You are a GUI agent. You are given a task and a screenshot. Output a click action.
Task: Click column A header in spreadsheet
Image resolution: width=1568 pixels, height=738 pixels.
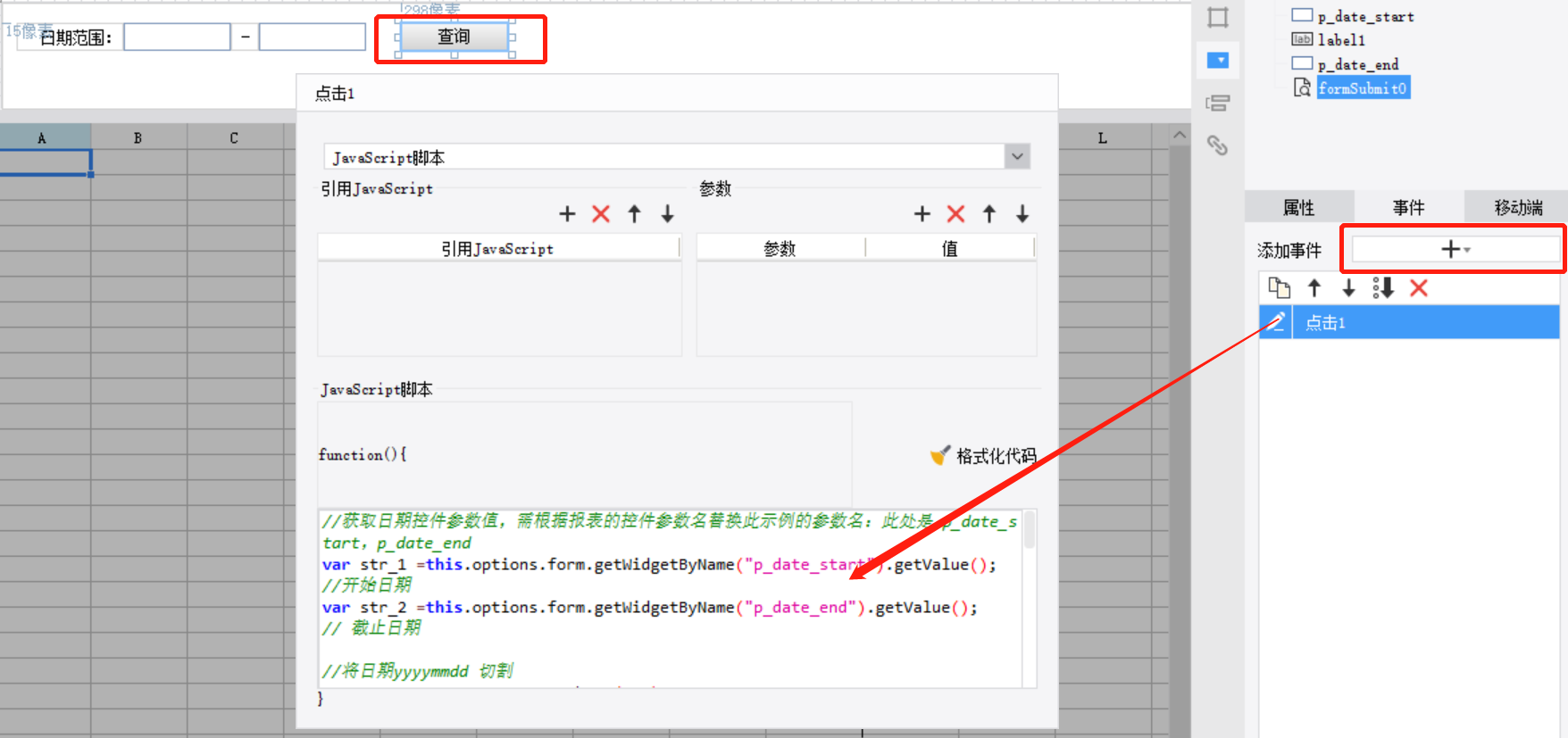42,137
